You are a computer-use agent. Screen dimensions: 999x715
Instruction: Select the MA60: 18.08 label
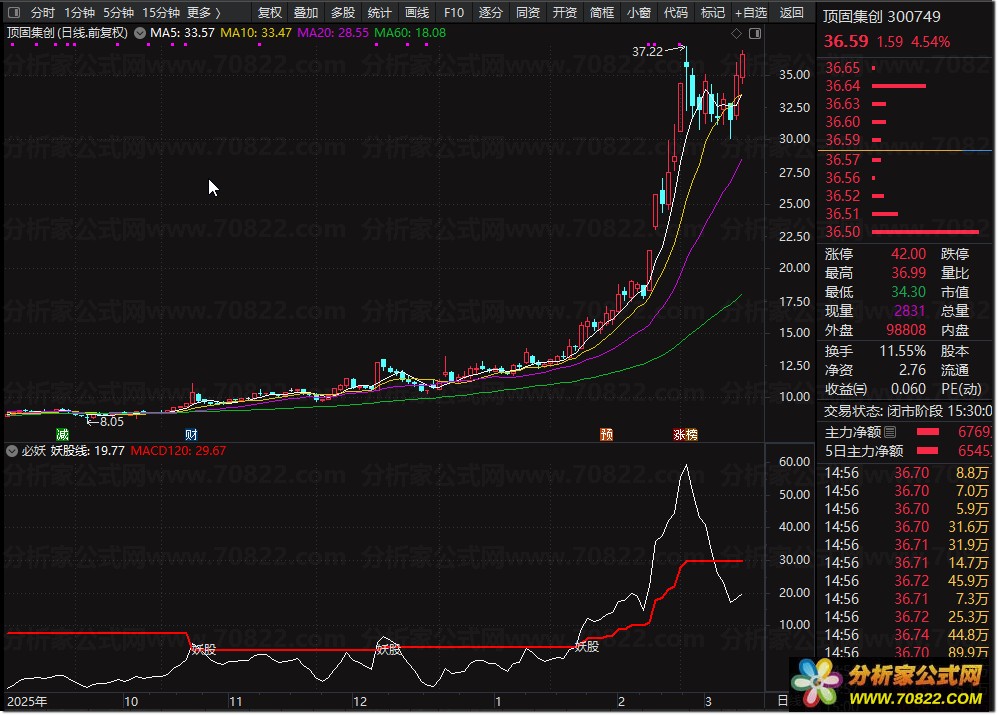pyautogui.click(x=410, y=32)
